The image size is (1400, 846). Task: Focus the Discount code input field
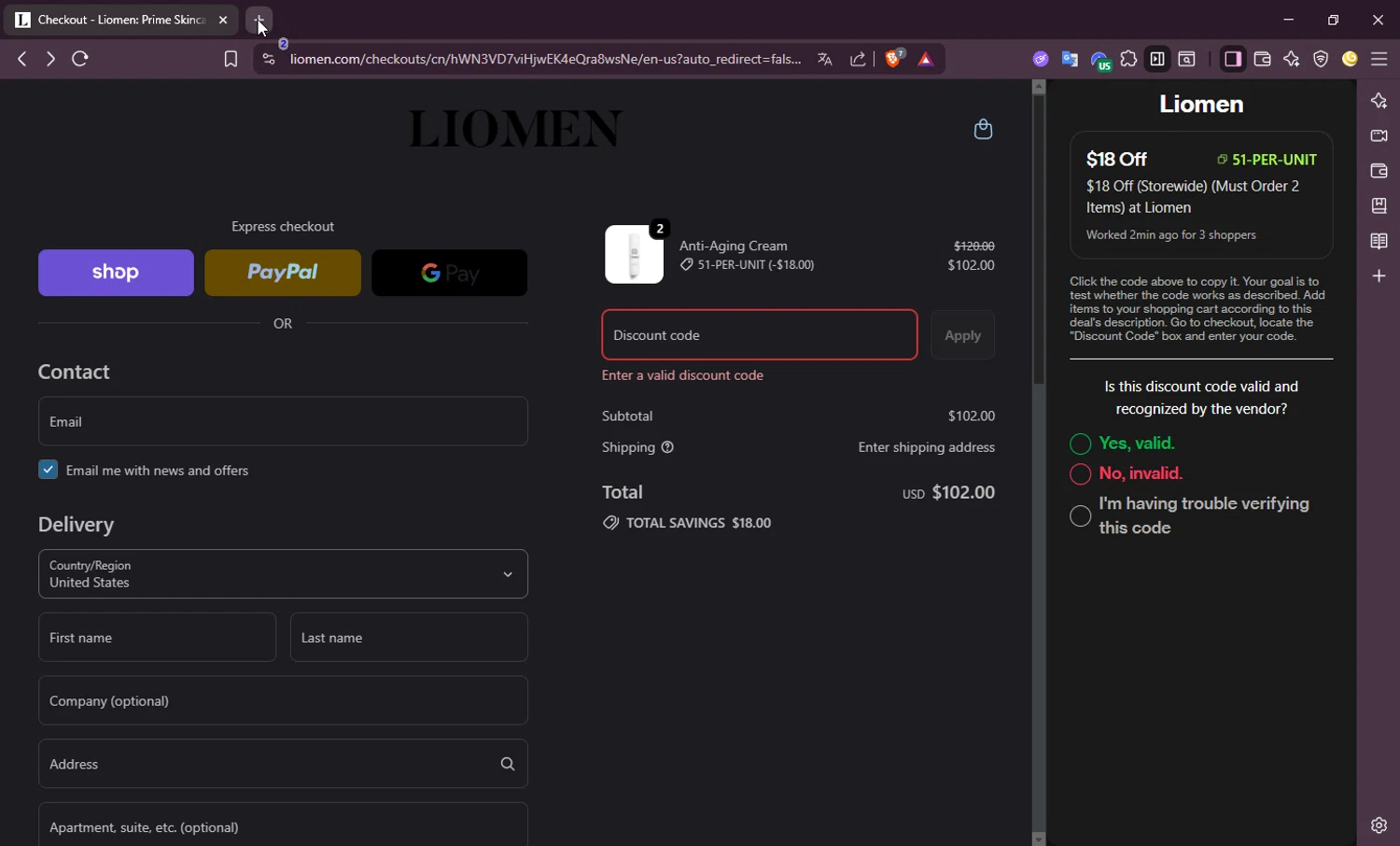pos(760,335)
